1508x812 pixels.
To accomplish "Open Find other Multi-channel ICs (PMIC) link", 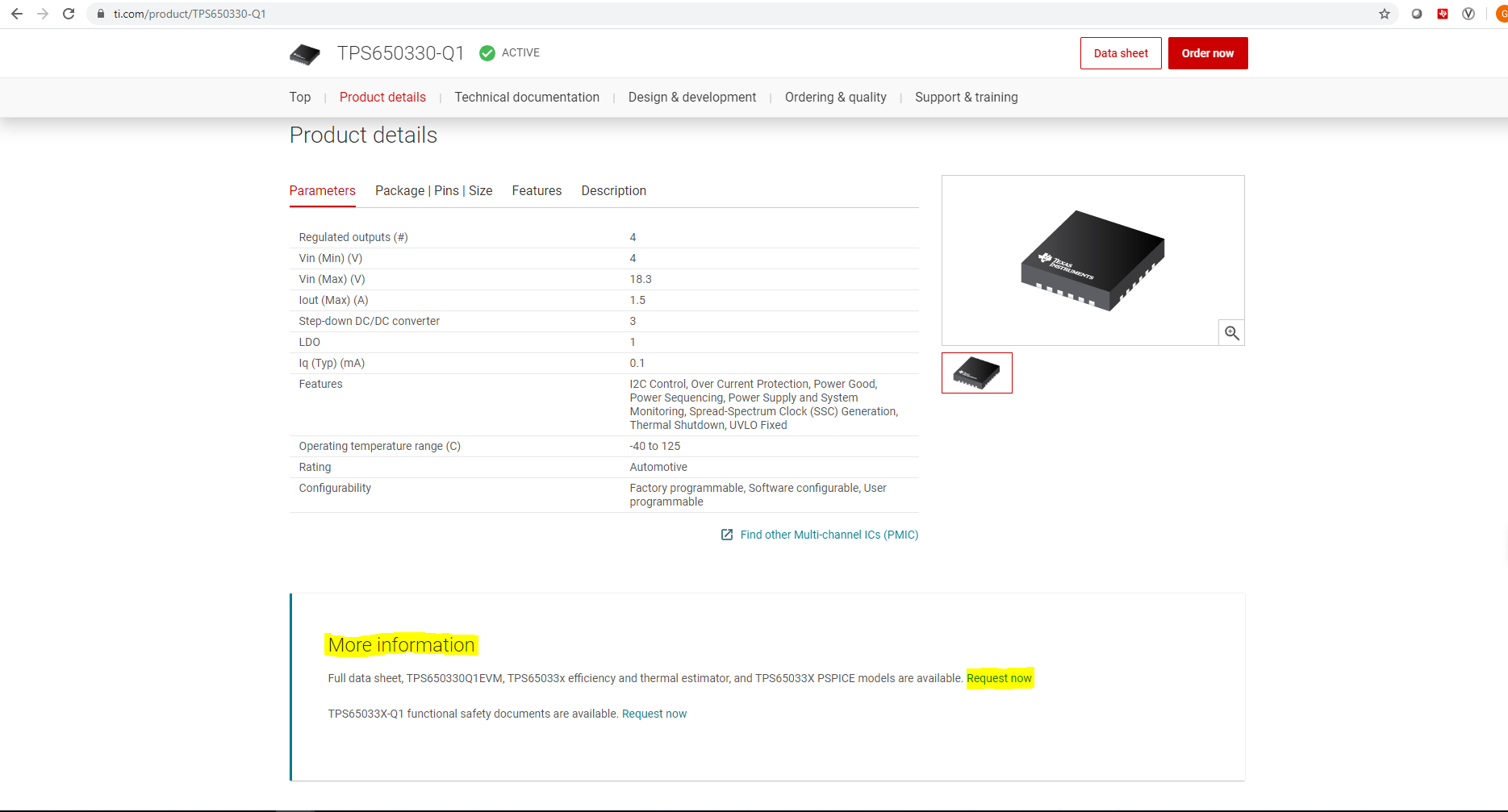I will pos(829,535).
